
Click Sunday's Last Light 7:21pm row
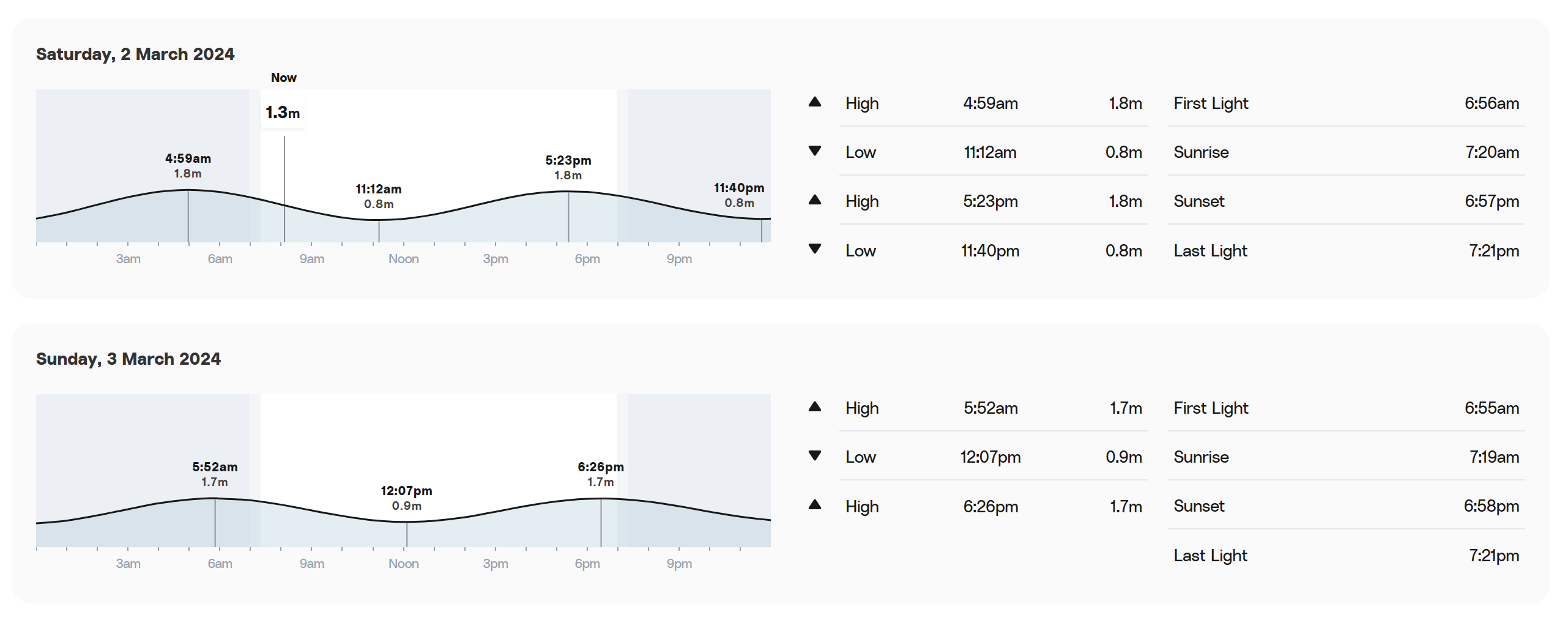point(1345,555)
